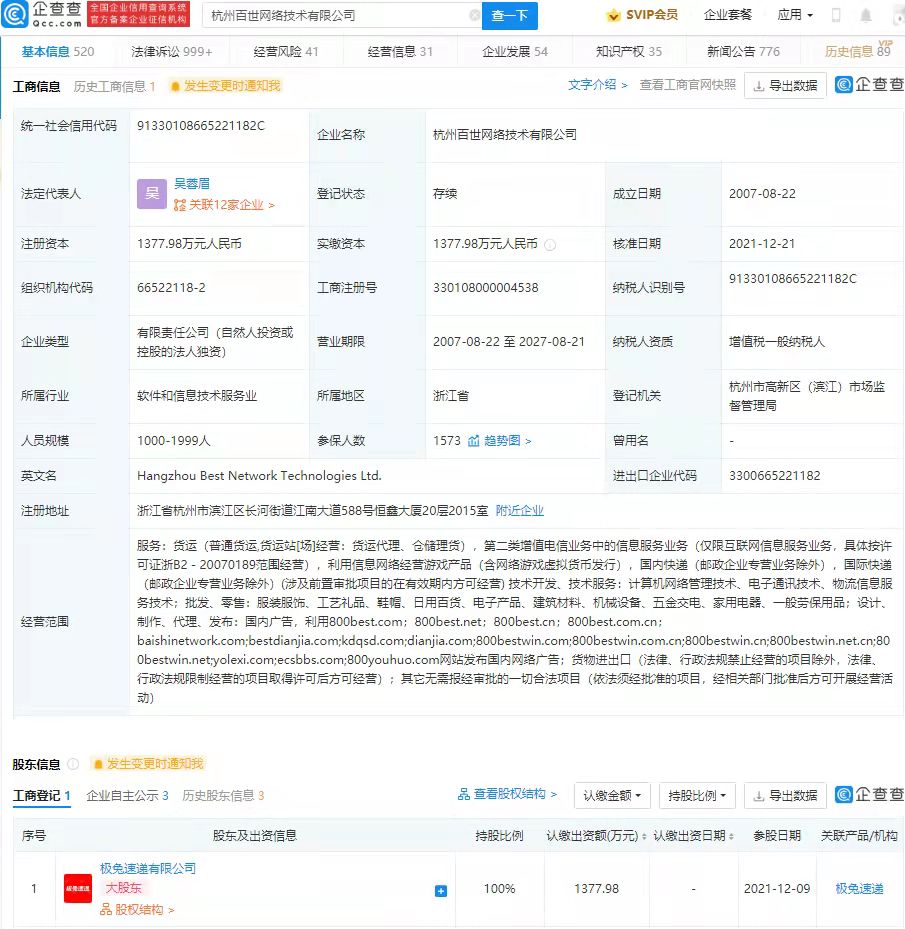905x929 pixels.
Task: Click the purple 吴 avatar icon
Action: pyautogui.click(x=152, y=194)
